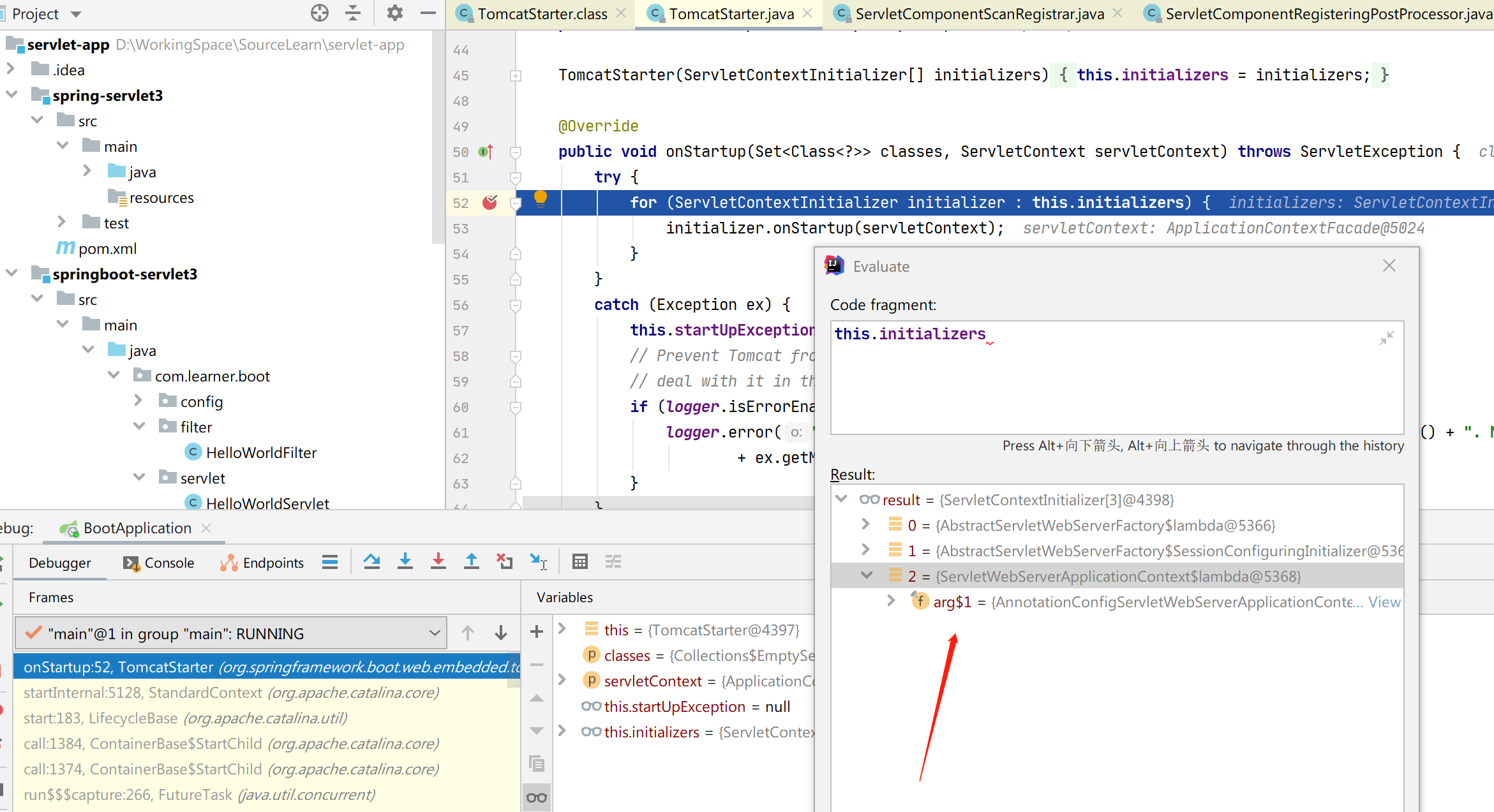The image size is (1494, 812).
Task: Click Run to Cursor icon
Action: click(x=538, y=562)
